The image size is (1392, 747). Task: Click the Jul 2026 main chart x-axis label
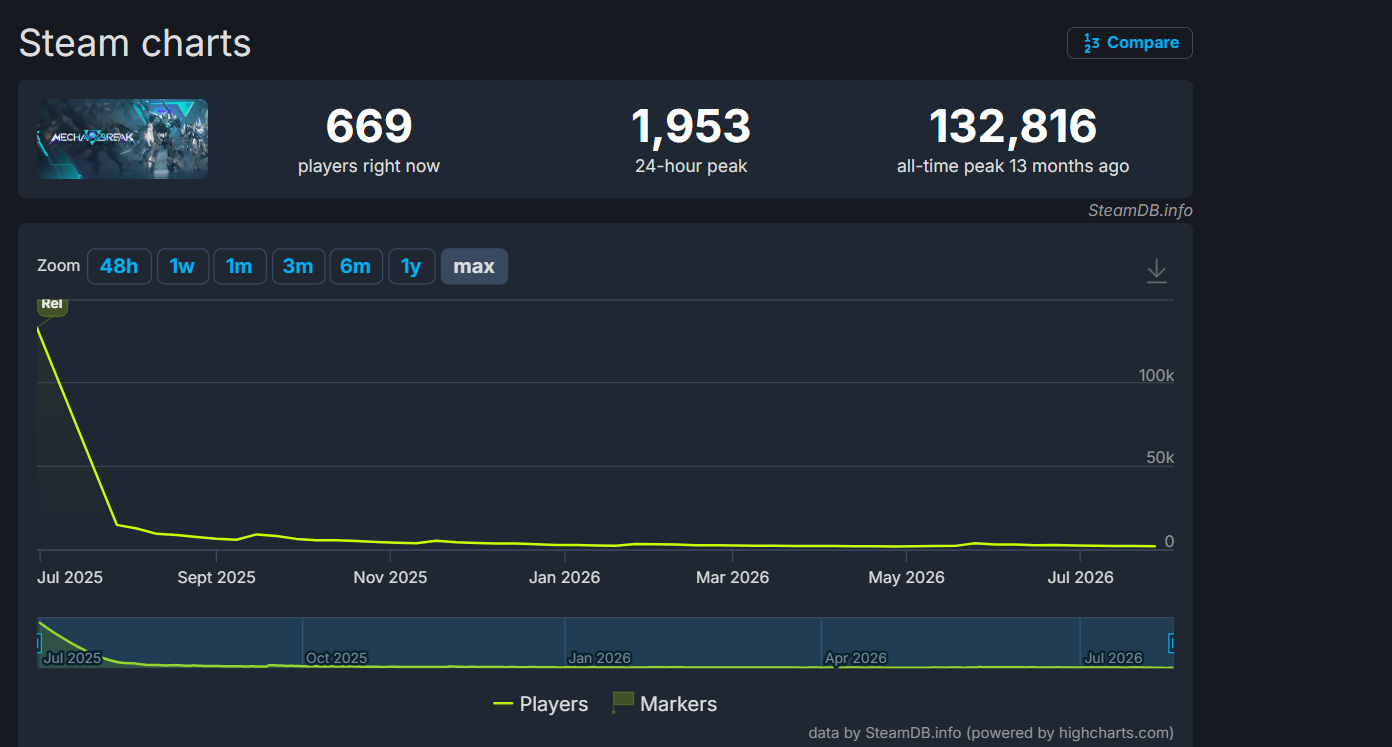point(1080,578)
